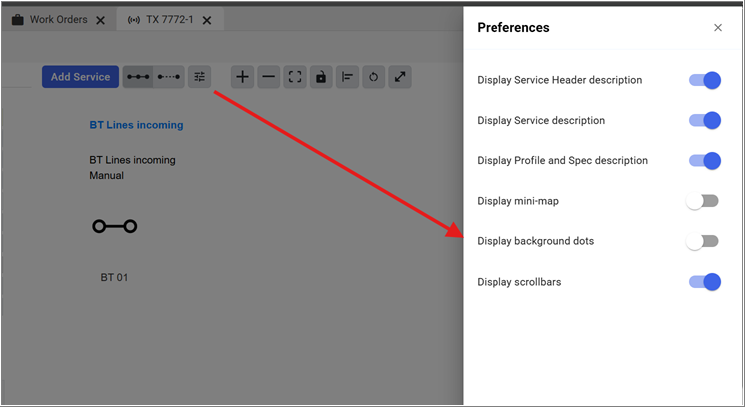Click the briefcase icon on Work Orders tab
This screenshot has height=407, width=745.
point(18,20)
